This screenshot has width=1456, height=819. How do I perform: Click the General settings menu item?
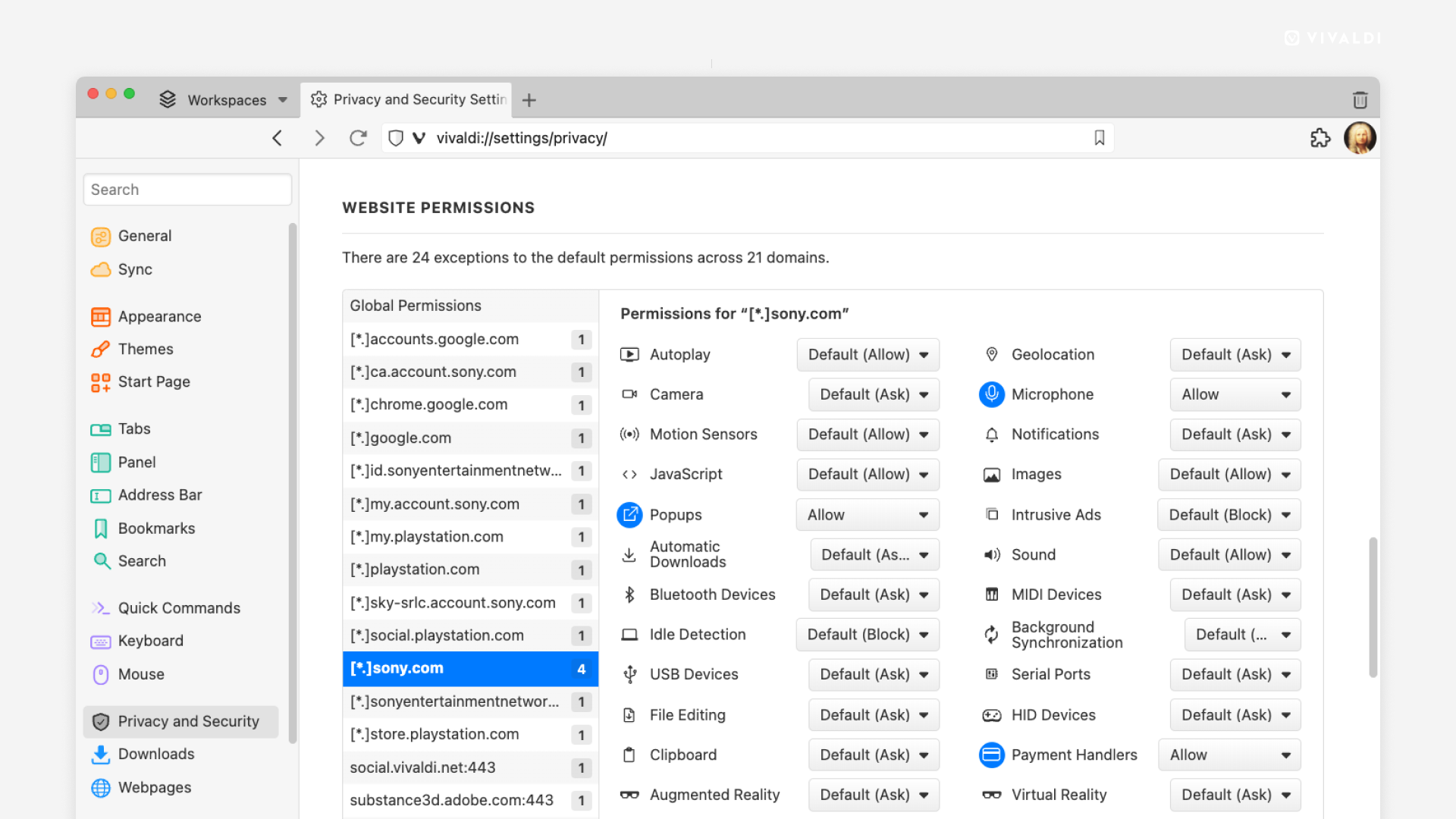[x=143, y=234]
